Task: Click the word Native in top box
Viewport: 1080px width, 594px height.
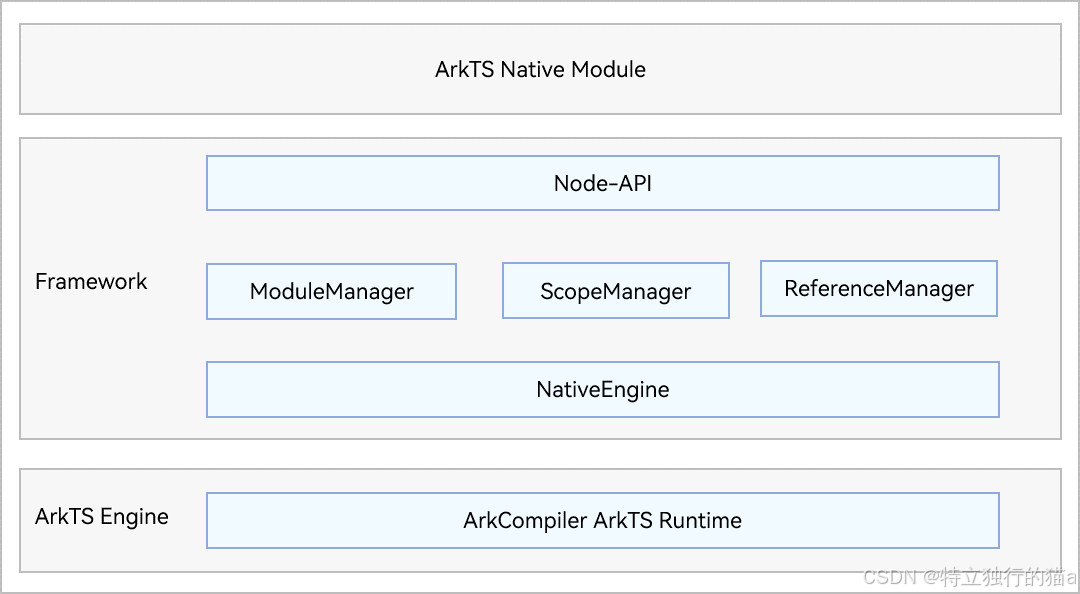Action: click(x=533, y=69)
